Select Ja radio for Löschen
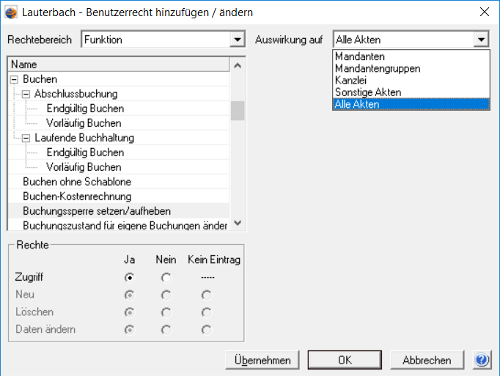The width and height of the screenshot is (500, 376). pos(129,312)
